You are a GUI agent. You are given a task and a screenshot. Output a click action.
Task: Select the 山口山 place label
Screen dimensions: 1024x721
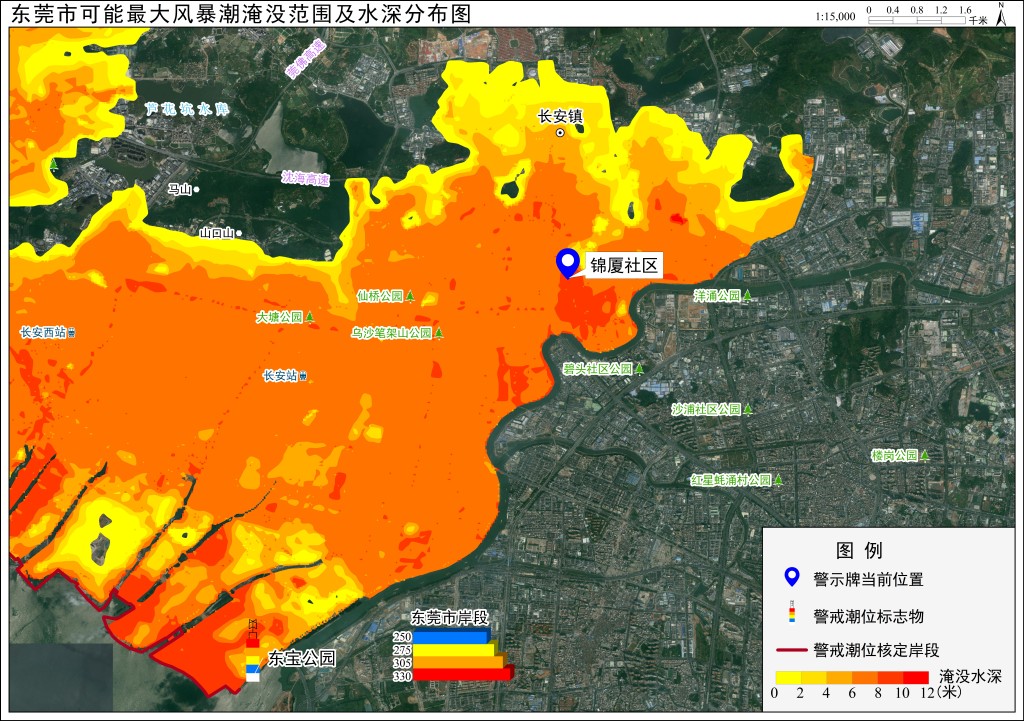(x=217, y=232)
